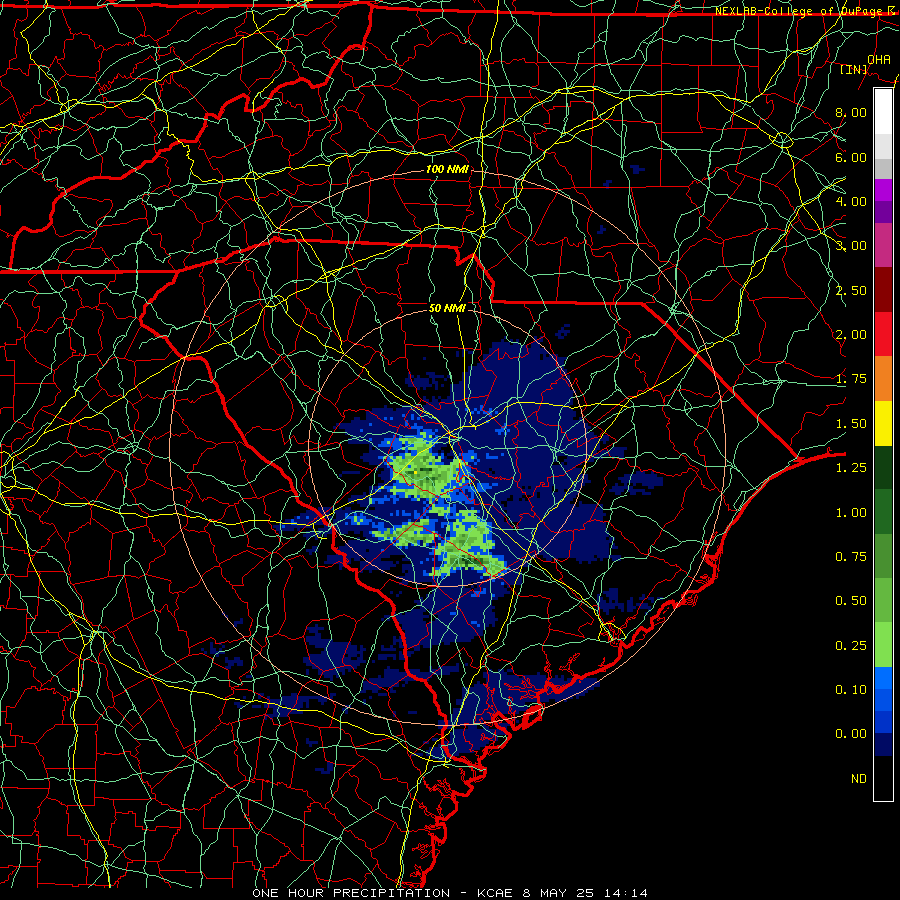
Task: Click the 8.00 legend value
Action: (851, 112)
